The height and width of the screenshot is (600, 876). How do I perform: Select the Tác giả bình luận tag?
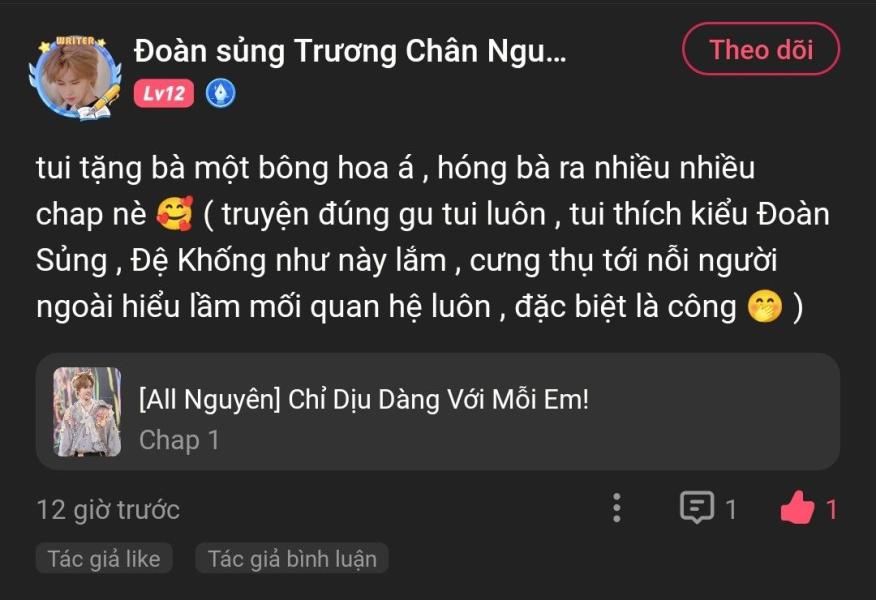(x=292, y=559)
